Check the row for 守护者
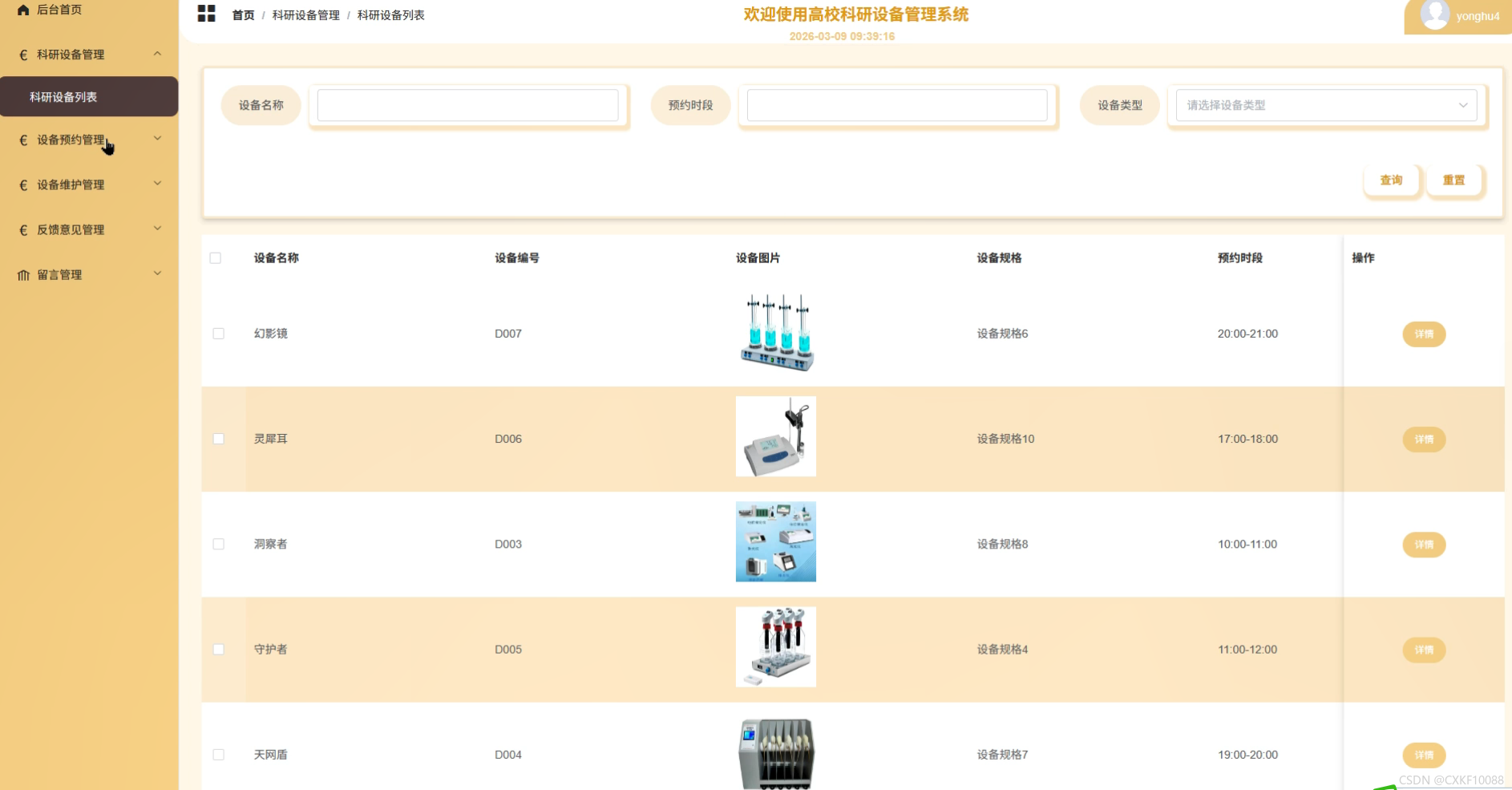 tap(218, 650)
